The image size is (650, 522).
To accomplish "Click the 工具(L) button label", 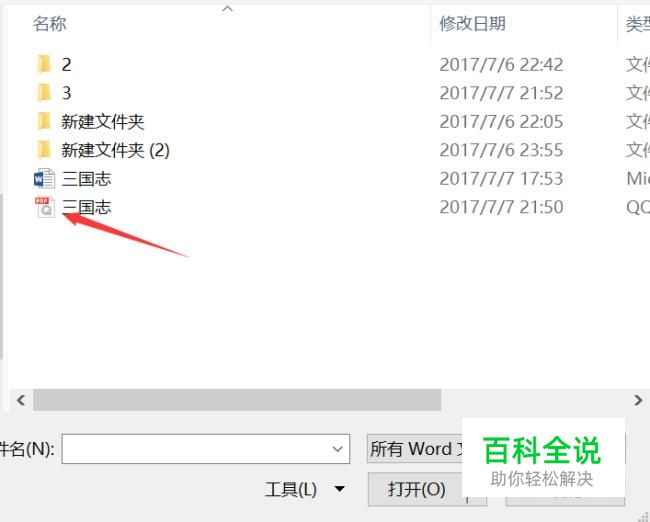I will tap(291, 490).
